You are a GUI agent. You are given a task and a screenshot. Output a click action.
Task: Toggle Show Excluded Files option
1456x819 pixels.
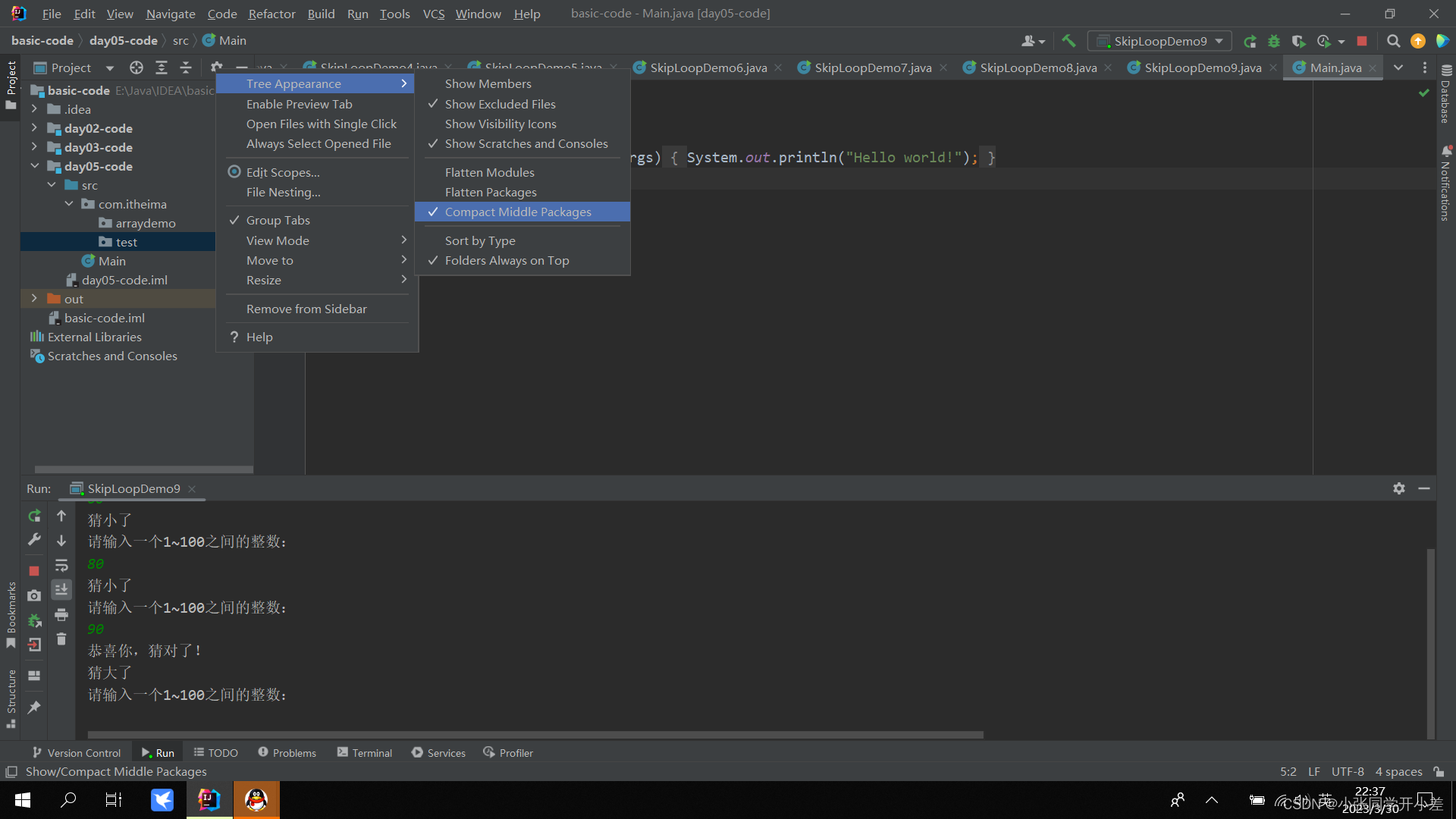tap(500, 104)
